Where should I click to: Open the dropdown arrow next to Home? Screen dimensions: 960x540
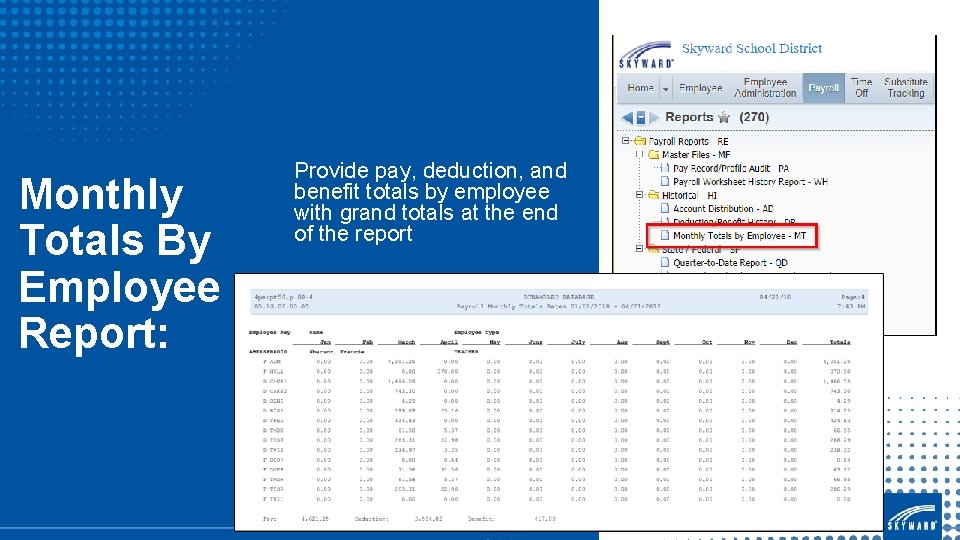[x=666, y=89]
